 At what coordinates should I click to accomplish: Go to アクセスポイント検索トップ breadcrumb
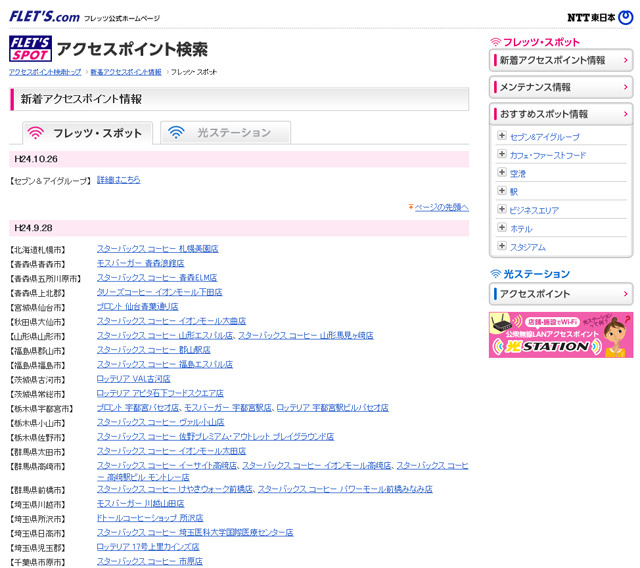tap(45, 72)
